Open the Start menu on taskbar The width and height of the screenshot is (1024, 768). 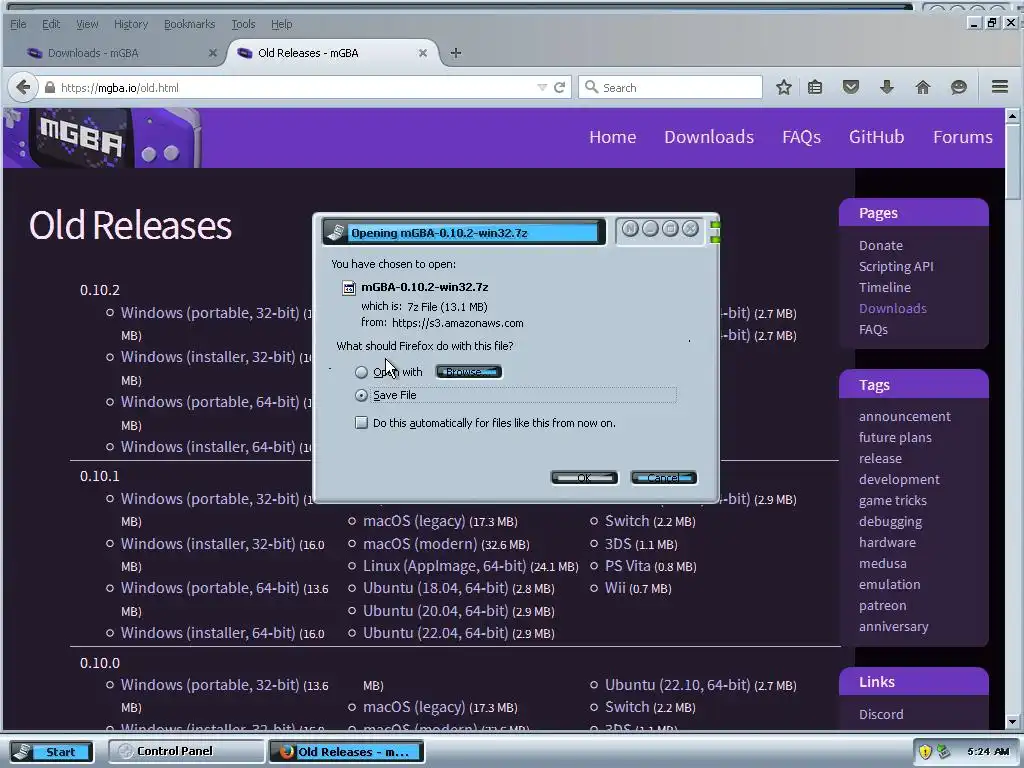click(x=51, y=752)
